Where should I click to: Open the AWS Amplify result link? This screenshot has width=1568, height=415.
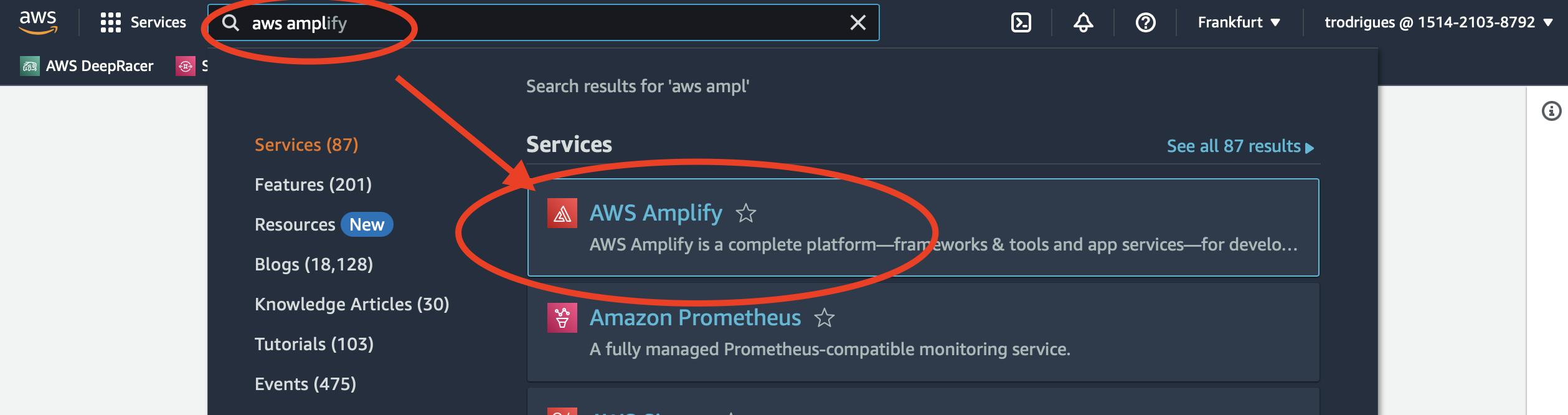point(656,213)
